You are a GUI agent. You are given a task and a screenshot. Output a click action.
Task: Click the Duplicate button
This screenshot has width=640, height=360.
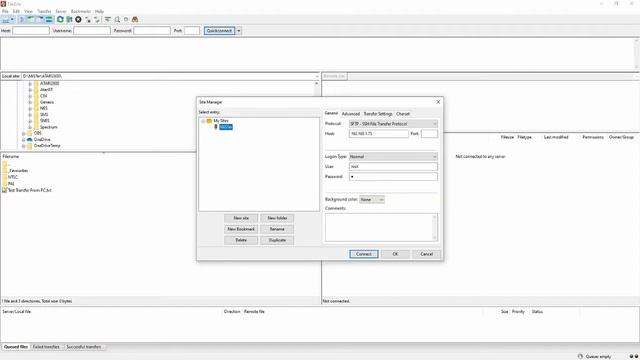point(277,240)
